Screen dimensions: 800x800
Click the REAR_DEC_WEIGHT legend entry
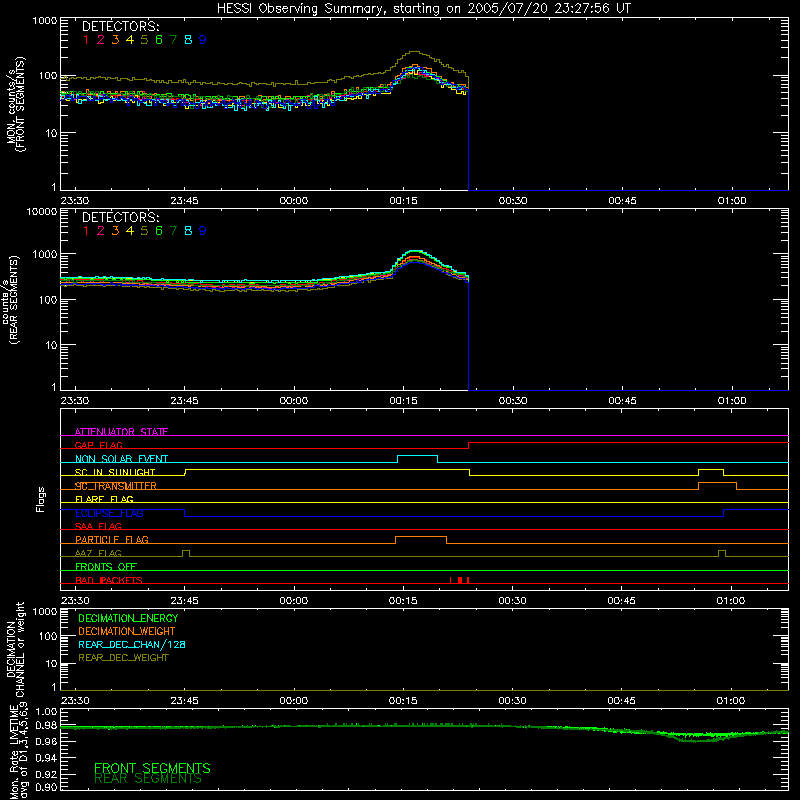[123, 658]
